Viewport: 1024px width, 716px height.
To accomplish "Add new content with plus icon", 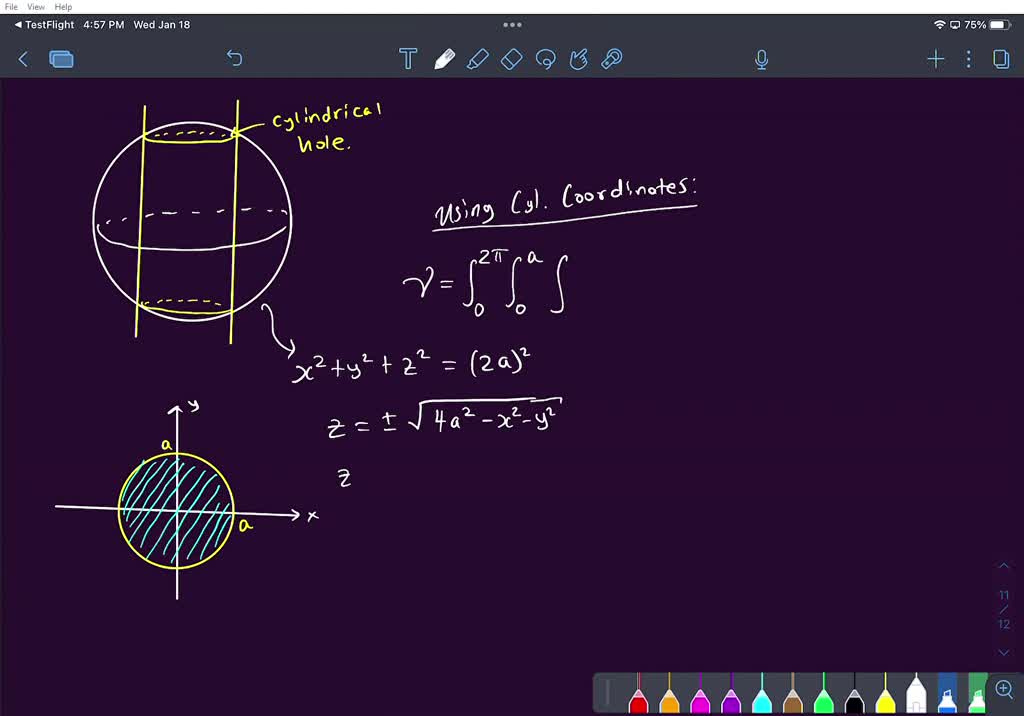I will (x=936, y=59).
